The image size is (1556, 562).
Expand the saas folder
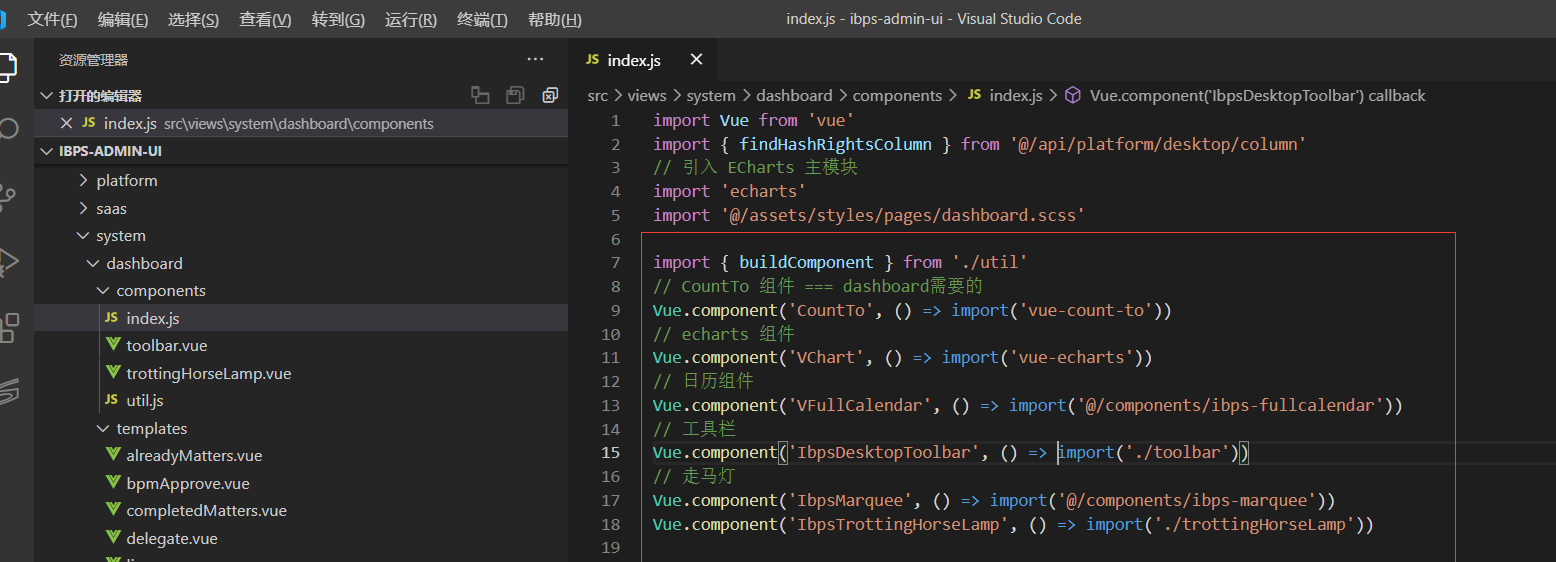pyautogui.click(x=111, y=209)
